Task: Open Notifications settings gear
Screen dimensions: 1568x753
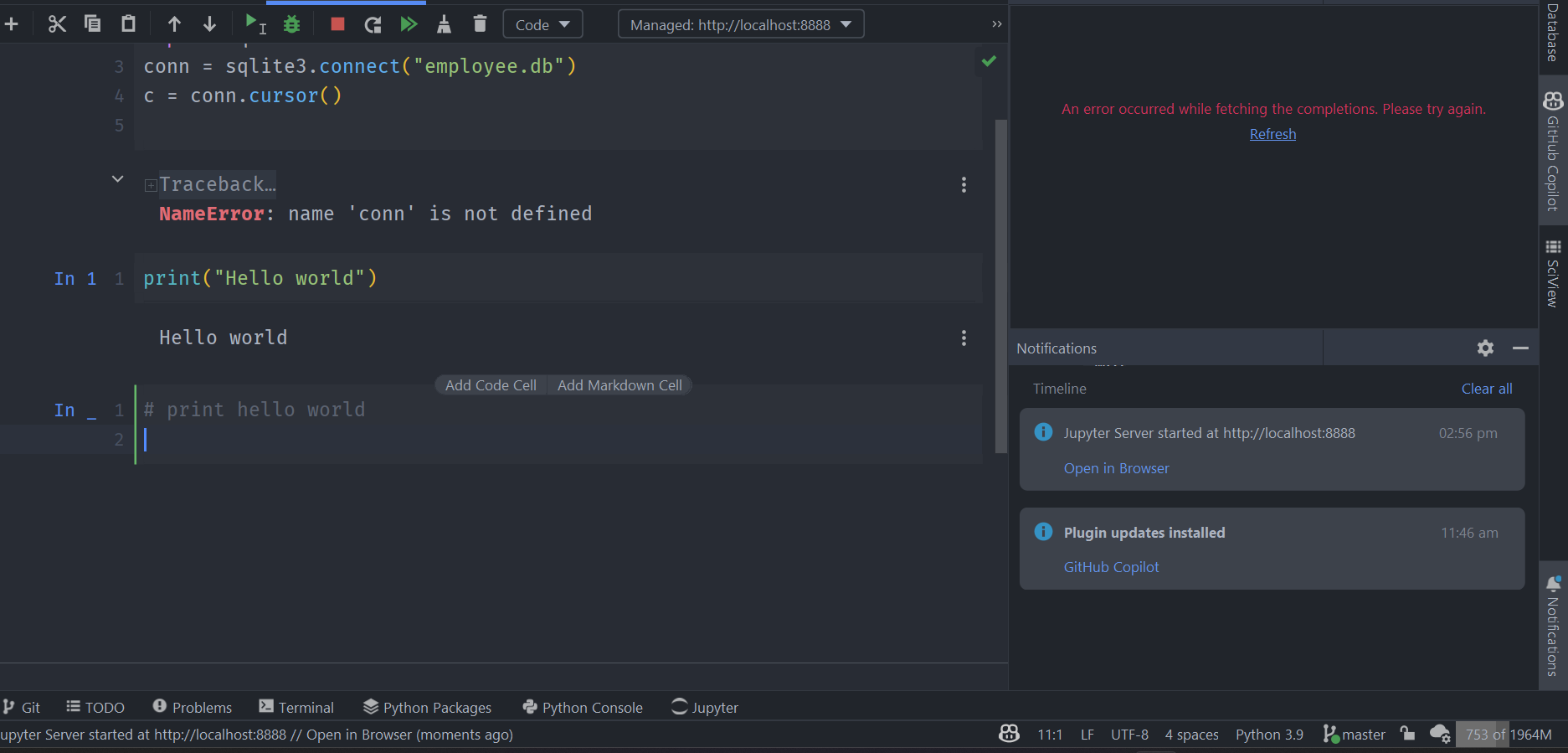Action: tap(1485, 348)
